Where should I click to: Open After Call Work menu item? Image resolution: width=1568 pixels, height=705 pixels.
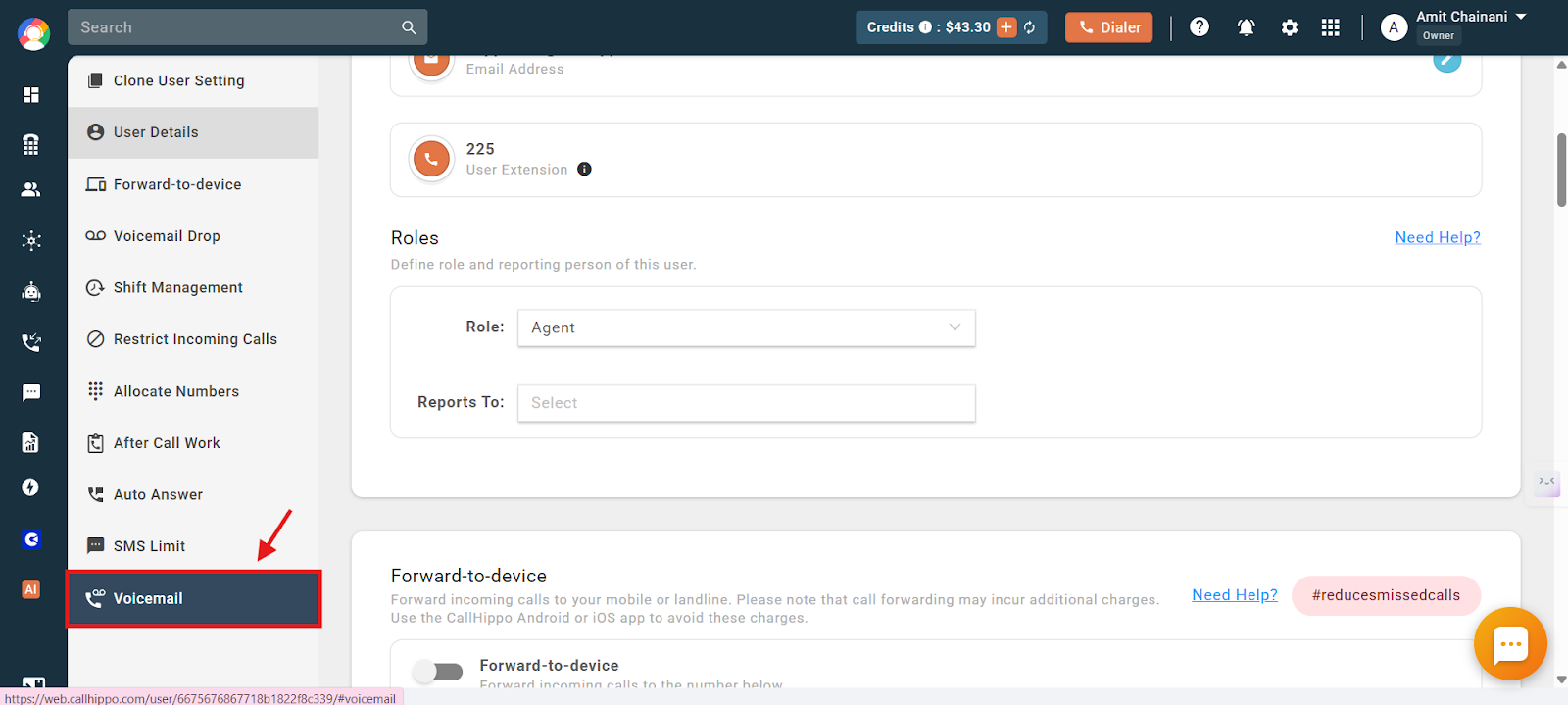tap(194, 443)
